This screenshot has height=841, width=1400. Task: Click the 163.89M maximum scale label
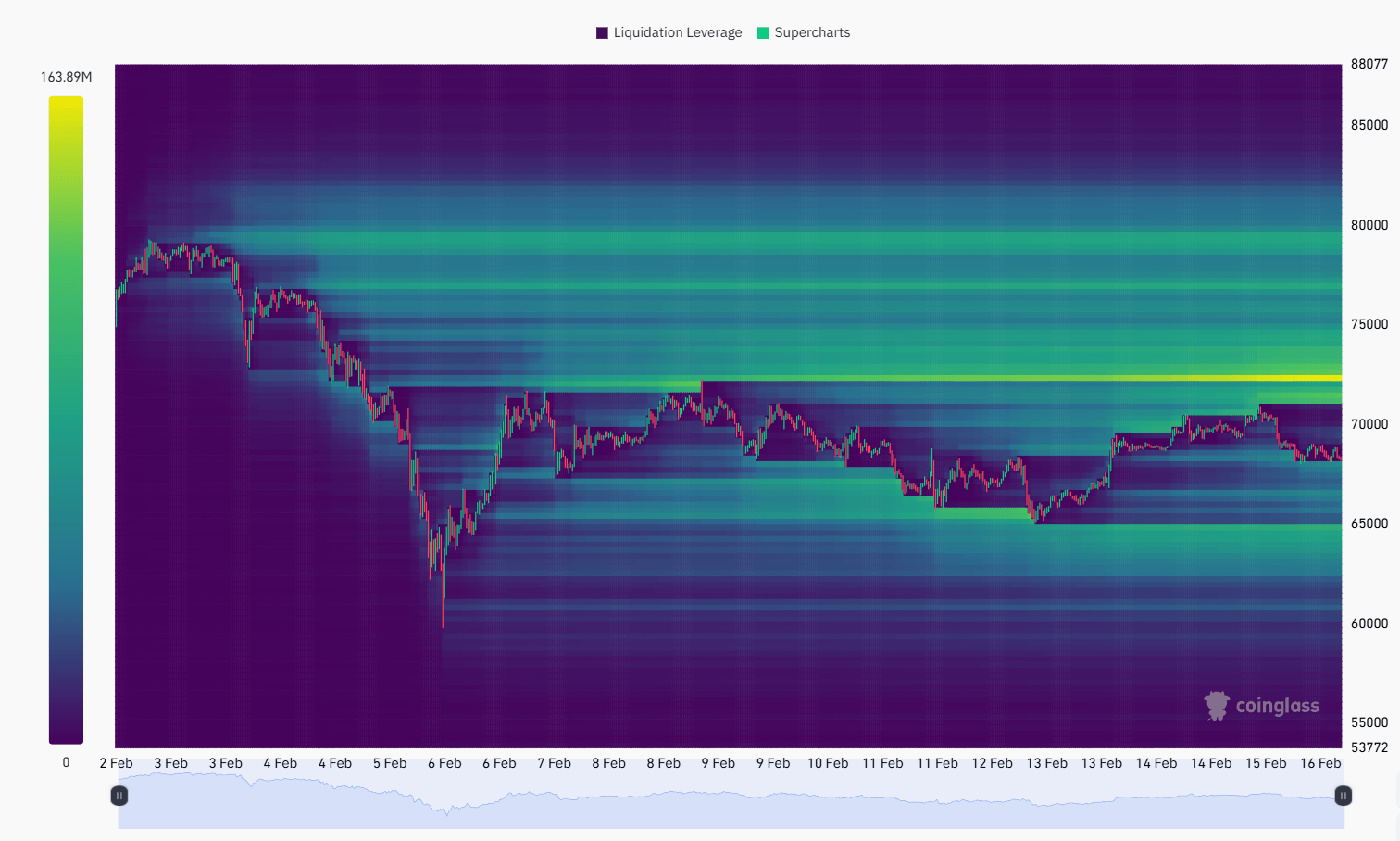tap(66, 77)
